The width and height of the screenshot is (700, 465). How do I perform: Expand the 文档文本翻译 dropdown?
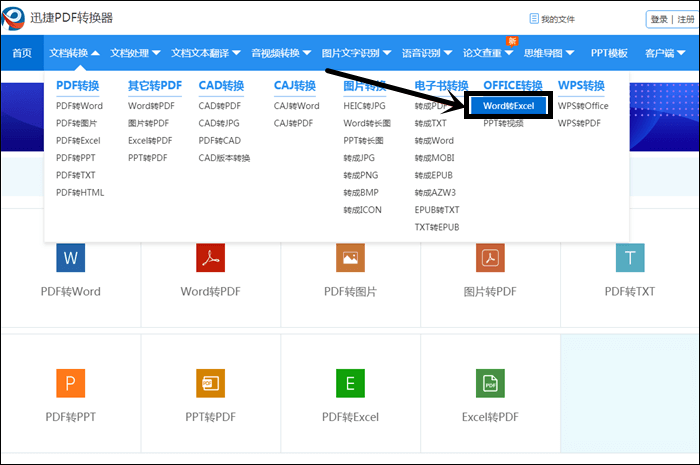tap(206, 53)
